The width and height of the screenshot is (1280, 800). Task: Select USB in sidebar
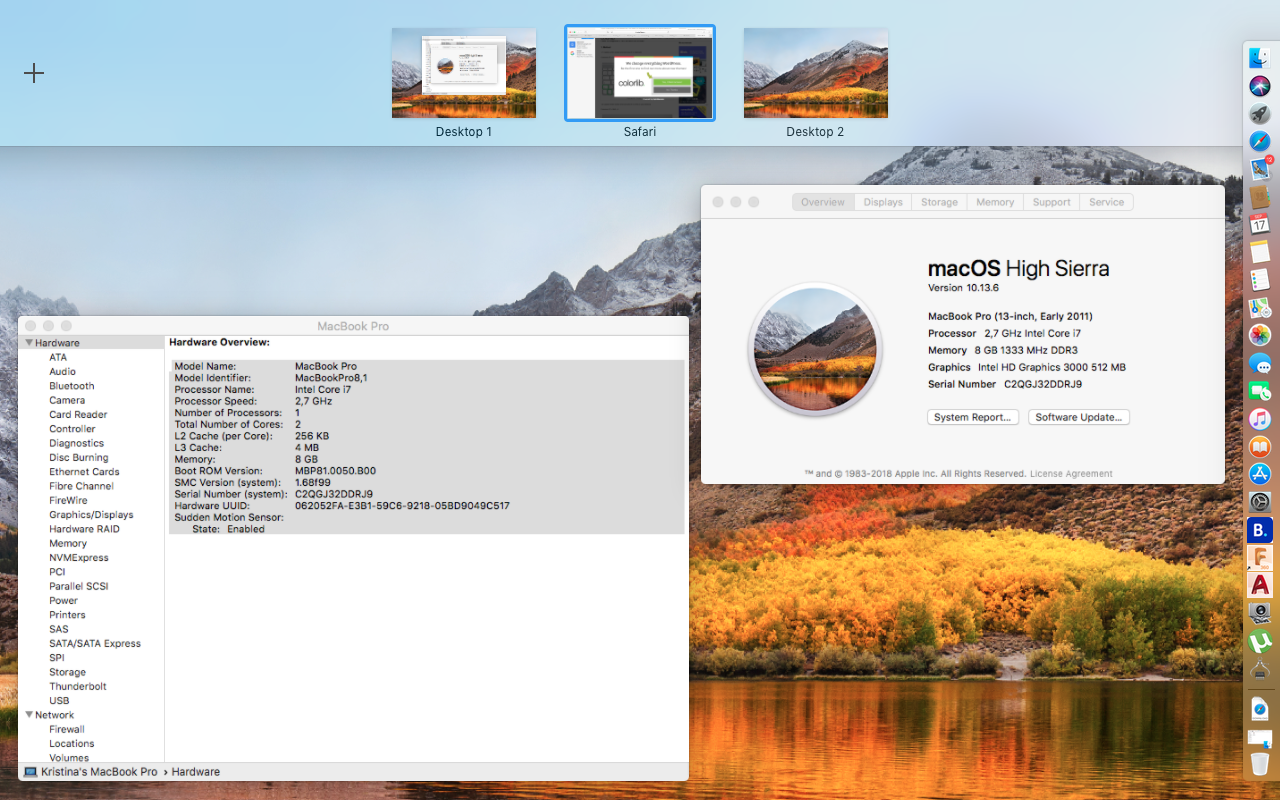click(x=59, y=701)
